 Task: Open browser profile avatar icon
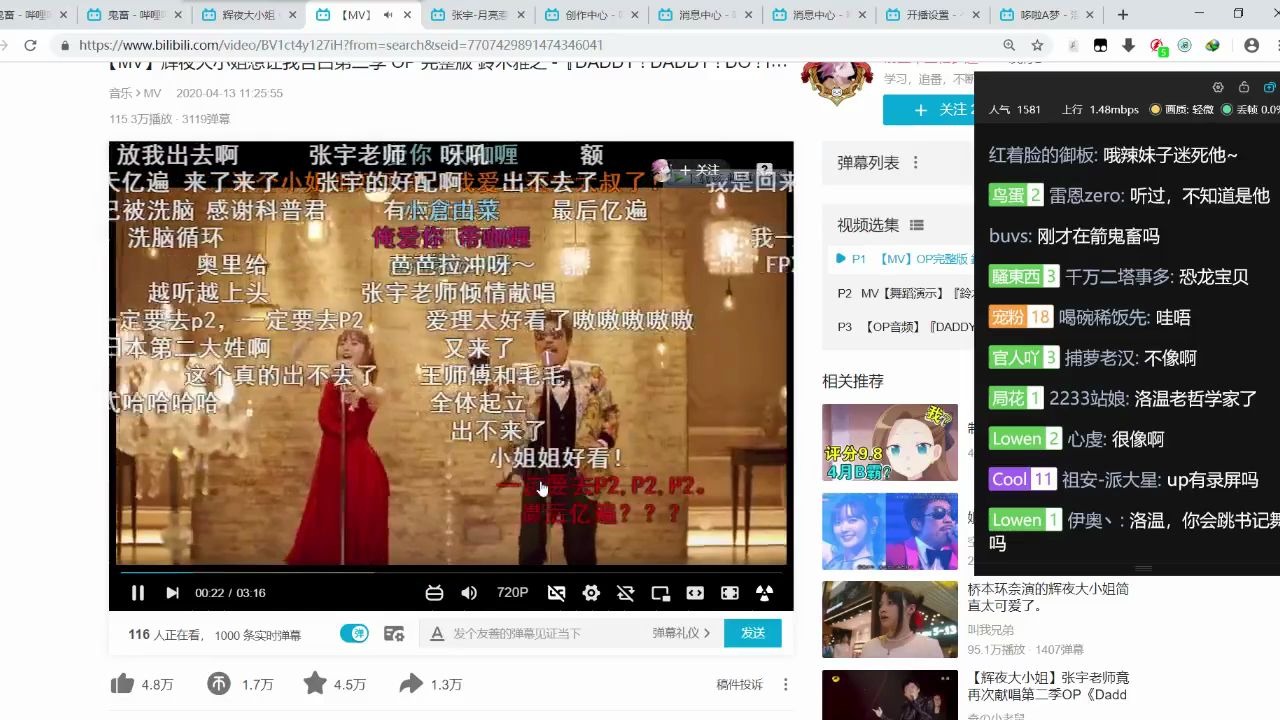[x=1251, y=45]
